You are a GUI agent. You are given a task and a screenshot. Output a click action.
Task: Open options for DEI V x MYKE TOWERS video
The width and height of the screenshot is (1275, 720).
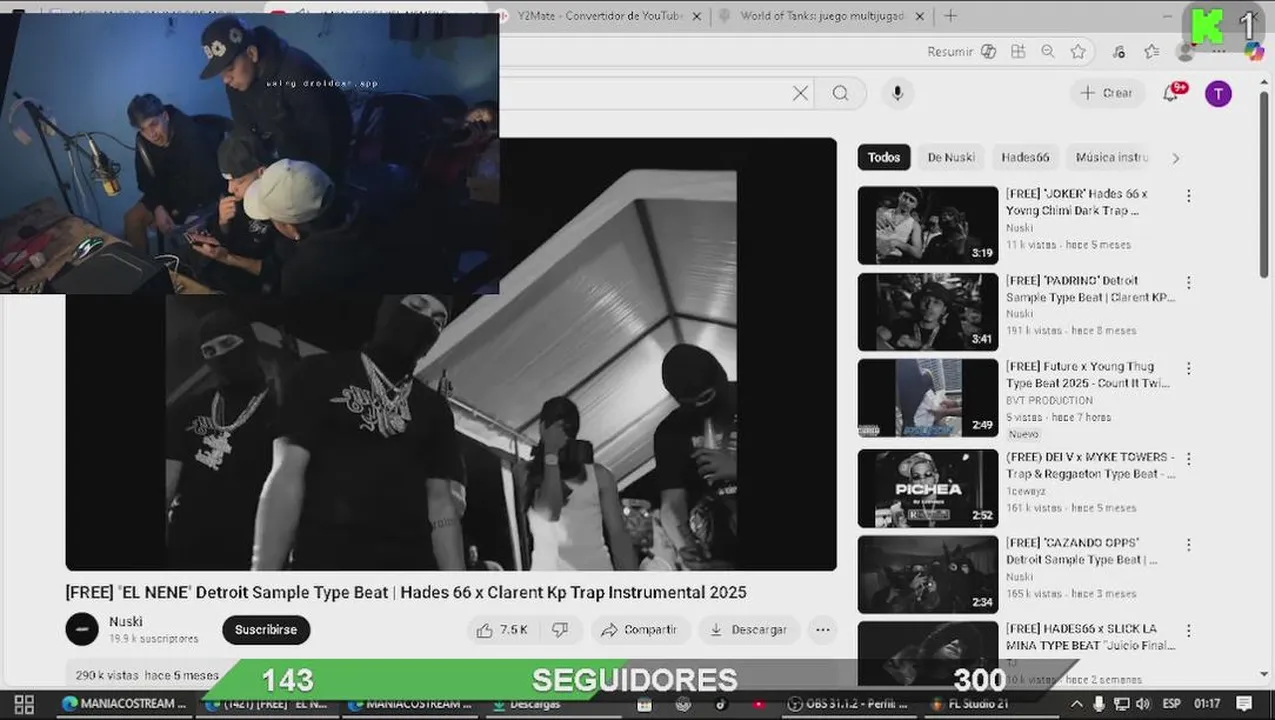pyautogui.click(x=1188, y=459)
